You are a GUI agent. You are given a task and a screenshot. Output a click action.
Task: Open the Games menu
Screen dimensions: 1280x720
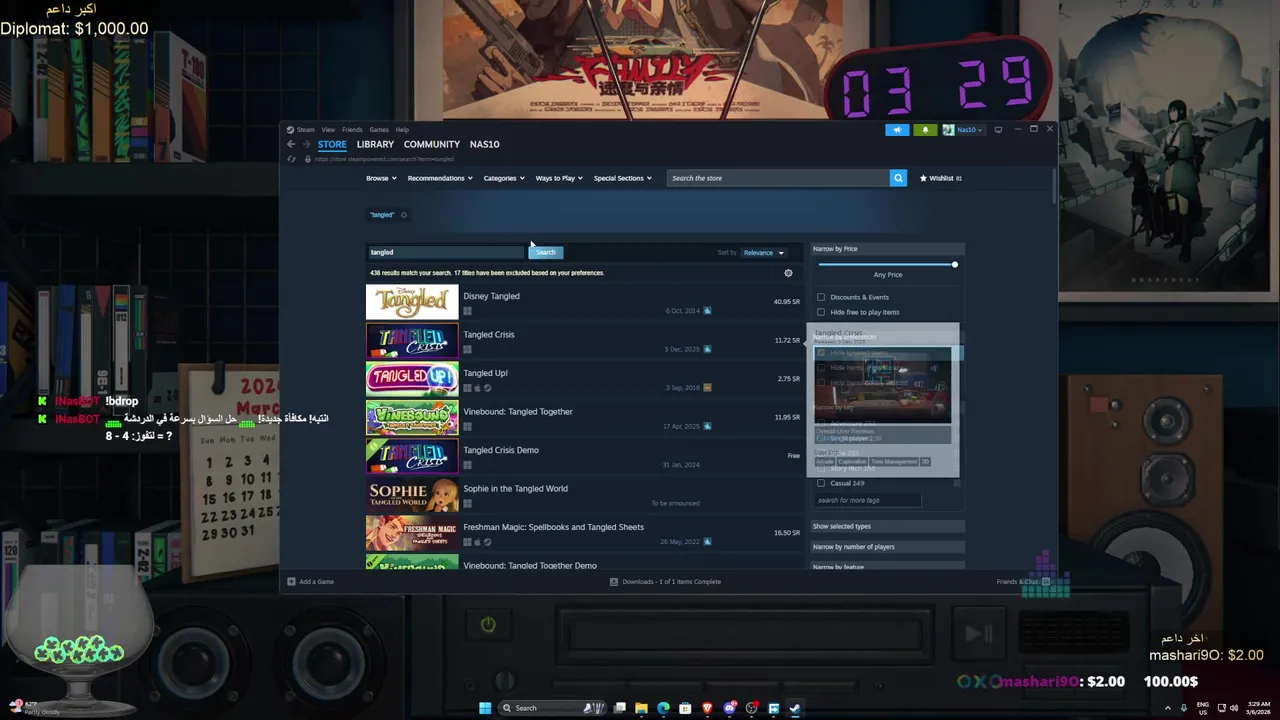click(x=379, y=129)
